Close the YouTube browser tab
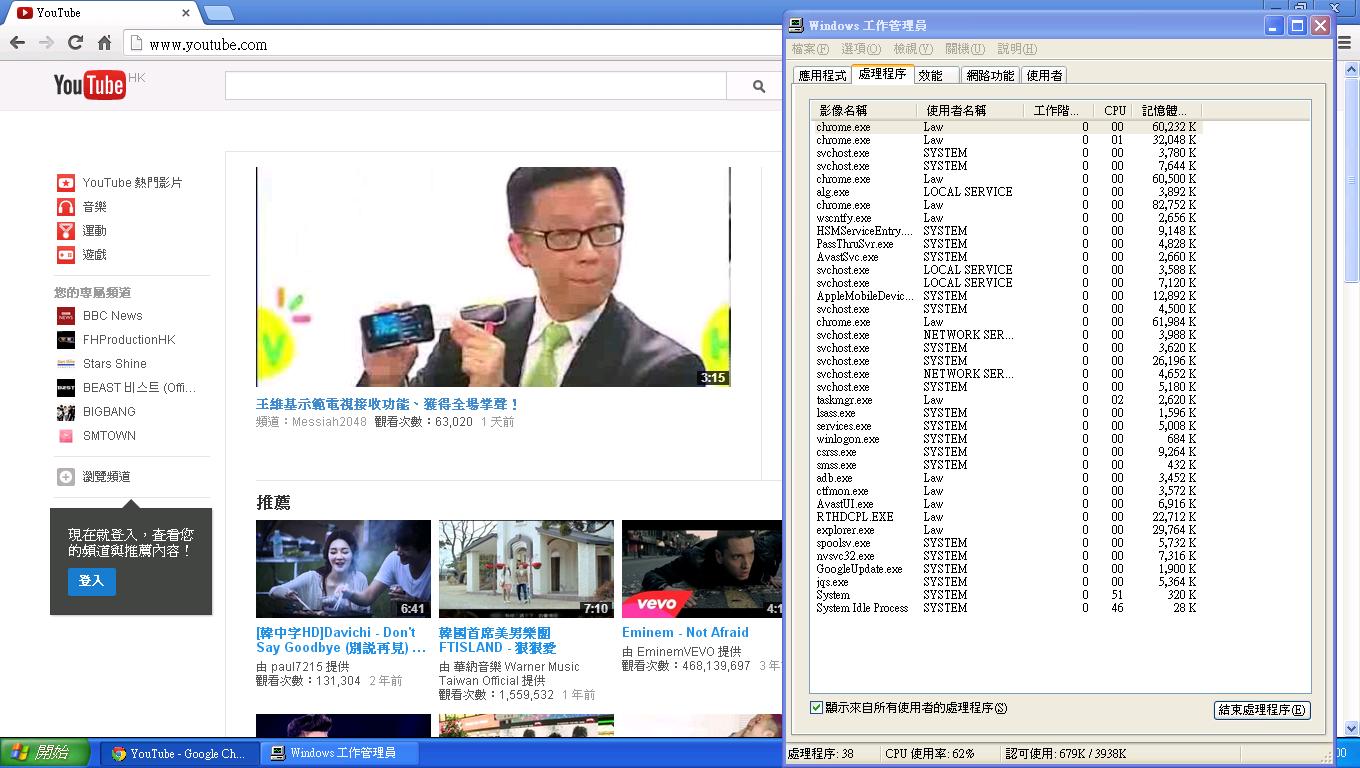This screenshot has width=1360, height=768. tap(186, 13)
